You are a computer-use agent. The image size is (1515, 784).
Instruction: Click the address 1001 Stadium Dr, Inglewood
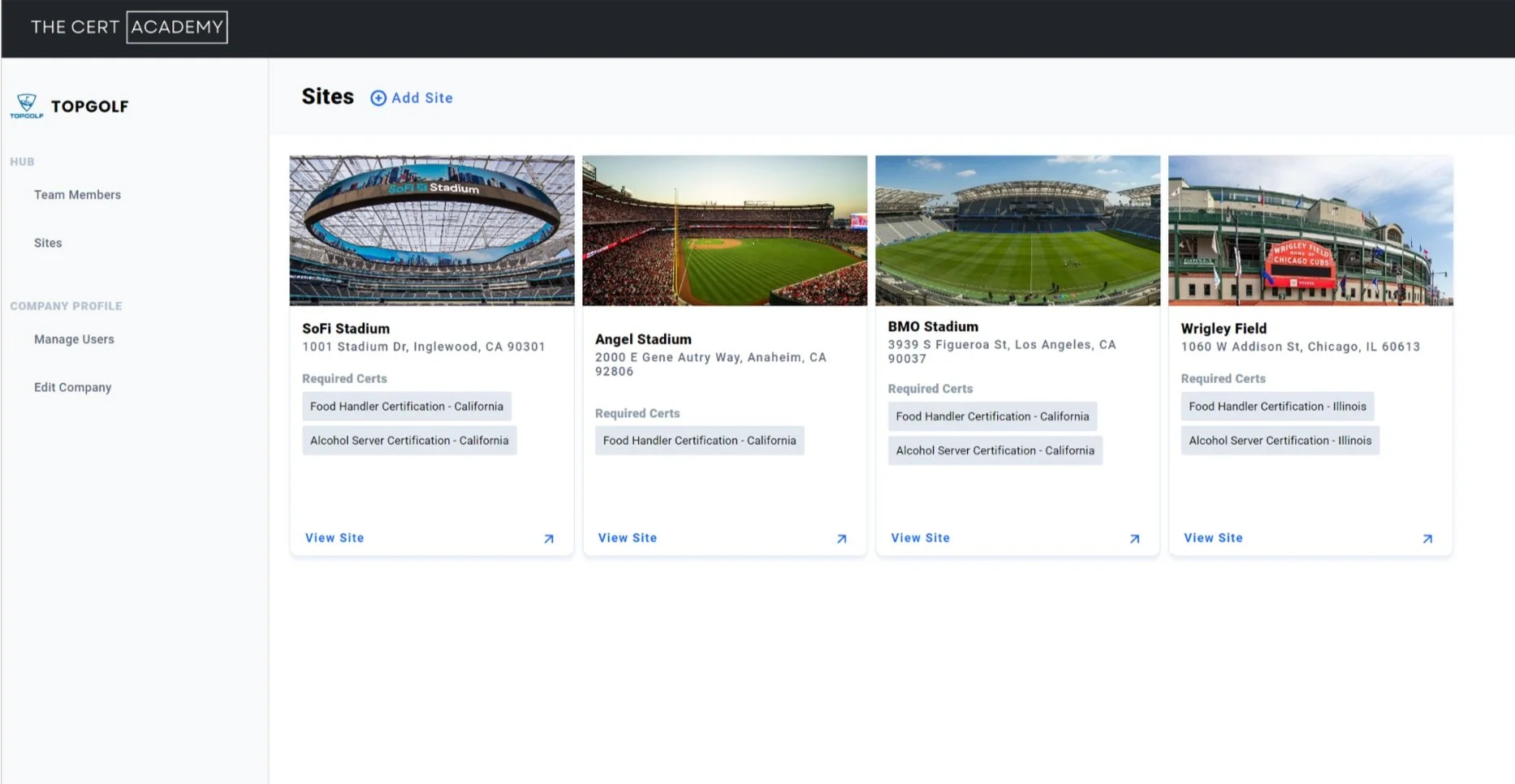click(x=424, y=347)
